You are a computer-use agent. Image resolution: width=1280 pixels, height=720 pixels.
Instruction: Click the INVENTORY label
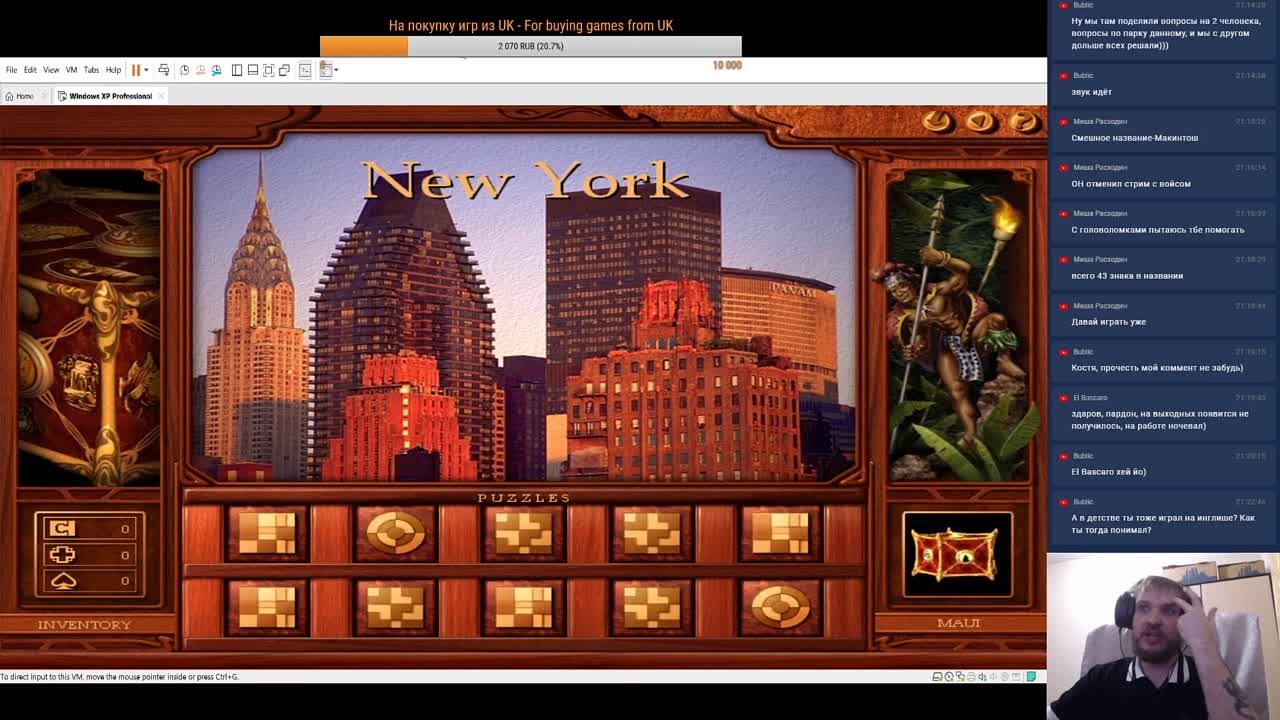tap(84, 625)
